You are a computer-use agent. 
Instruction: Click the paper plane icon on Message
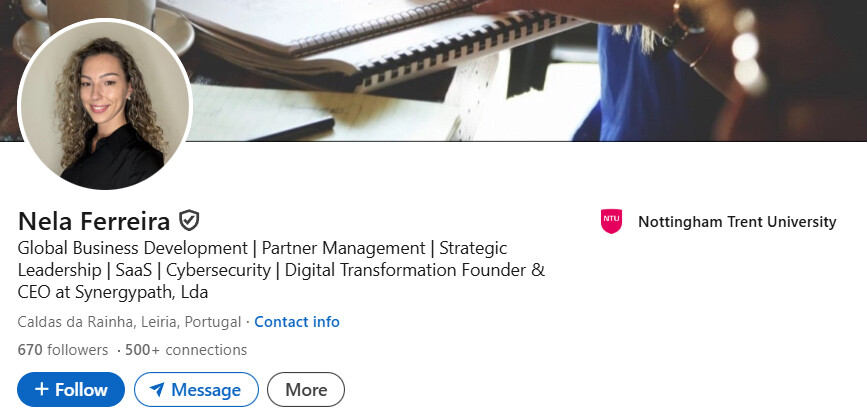coord(155,389)
